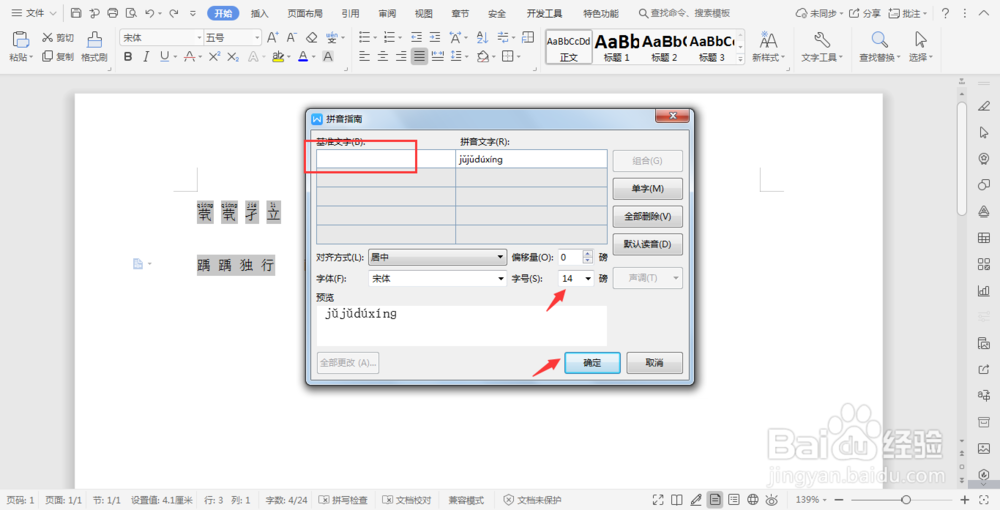Click the Print icon in quick toolbar
The height and width of the screenshot is (510, 1000).
tap(113, 13)
